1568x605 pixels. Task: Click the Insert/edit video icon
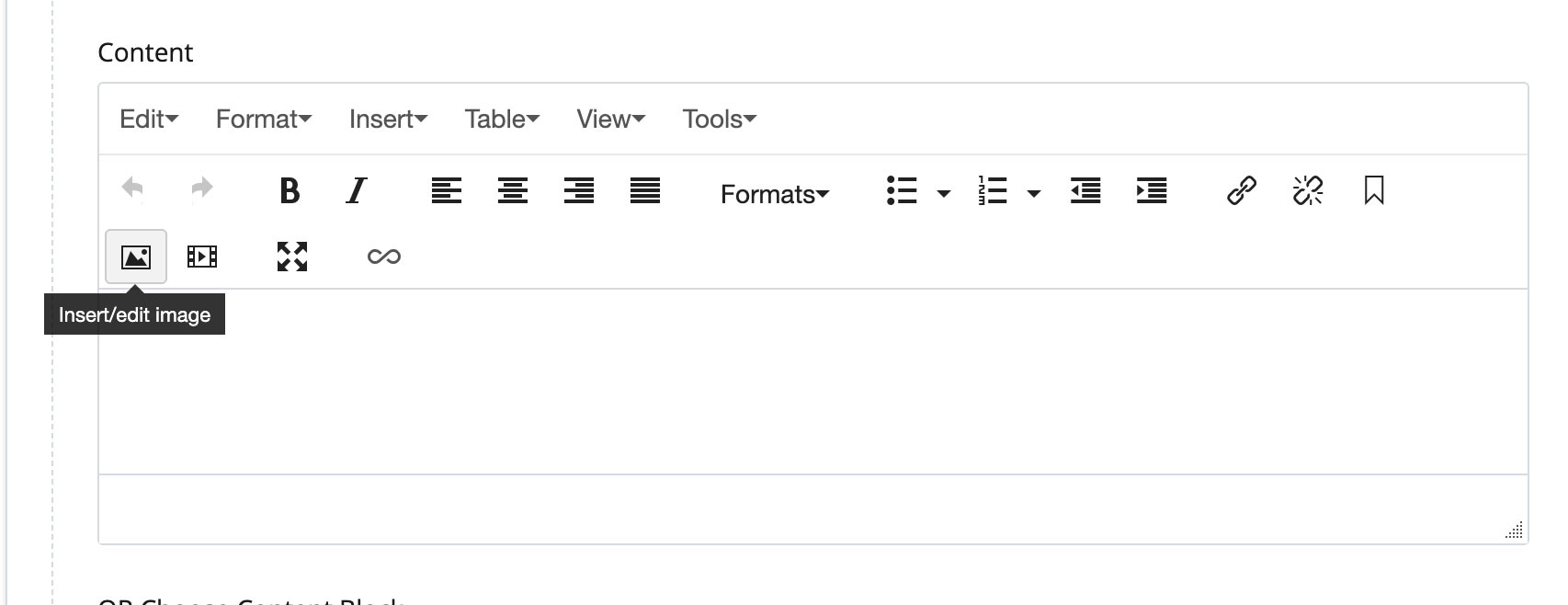tap(201, 257)
